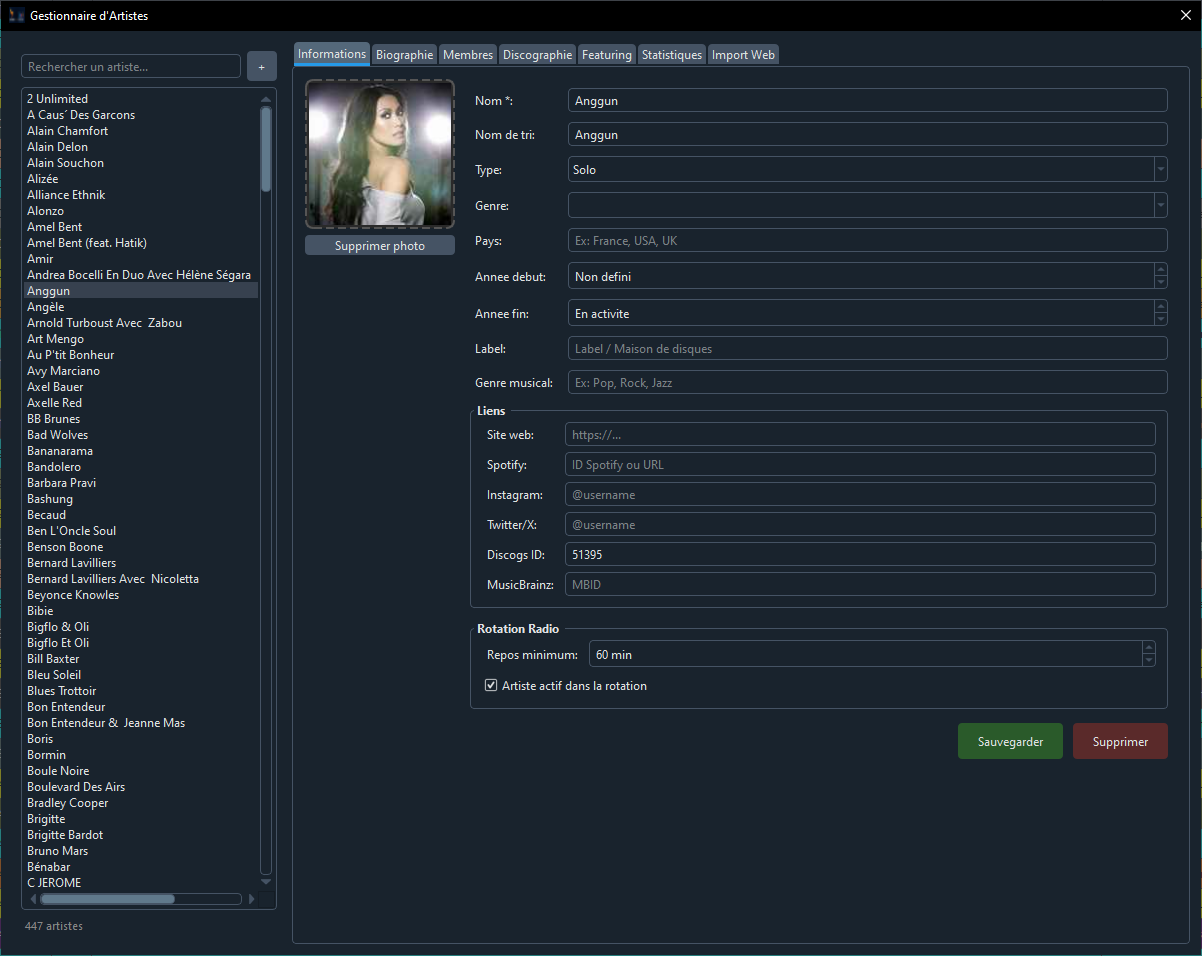Click the plus button to add artist

(261, 67)
